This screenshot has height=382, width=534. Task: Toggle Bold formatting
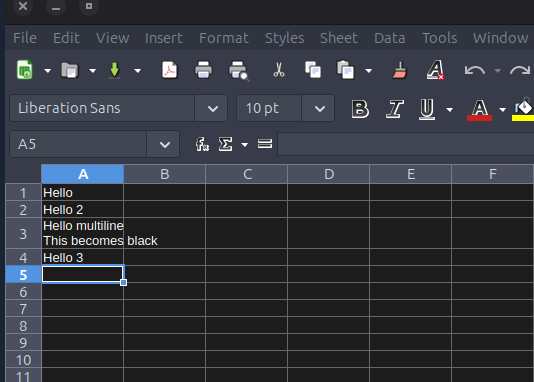[x=360, y=109]
